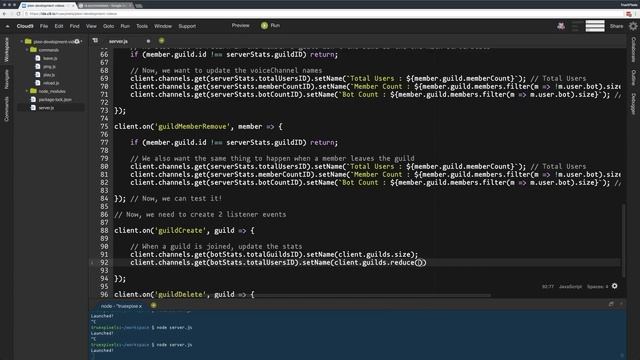Image resolution: width=640 pixels, height=360 pixels.
Task: Open the Commands side panel
Action: pos(6,109)
